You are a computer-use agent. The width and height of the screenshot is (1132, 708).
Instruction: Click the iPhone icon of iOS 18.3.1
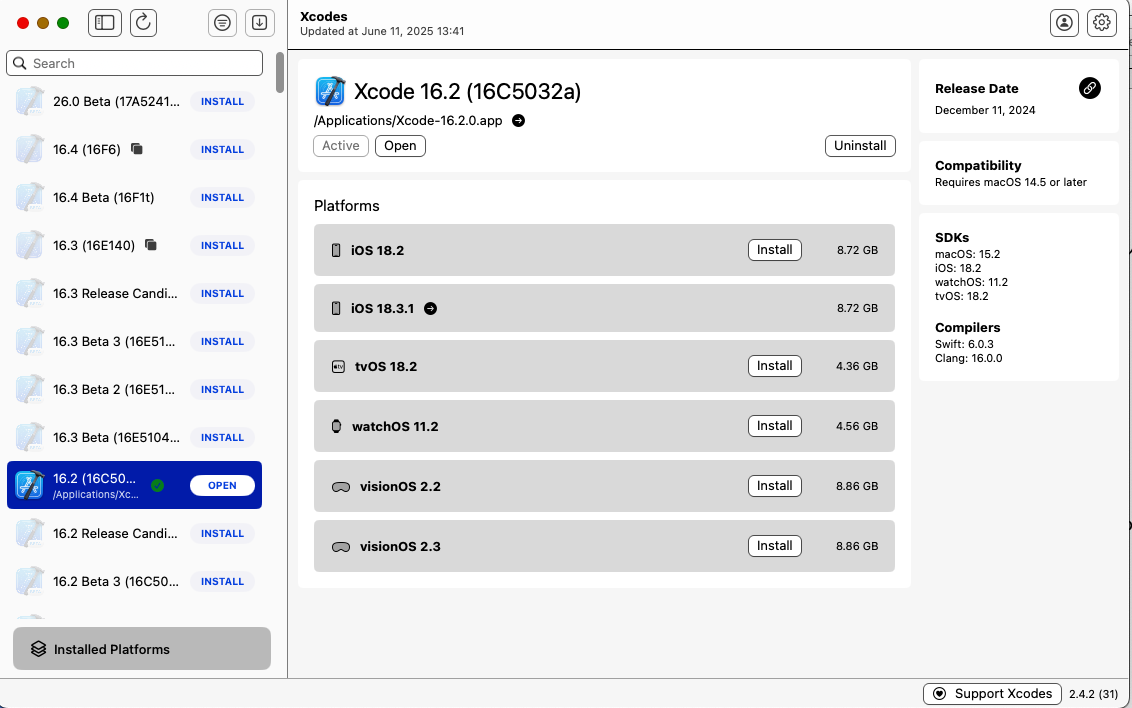[336, 308]
